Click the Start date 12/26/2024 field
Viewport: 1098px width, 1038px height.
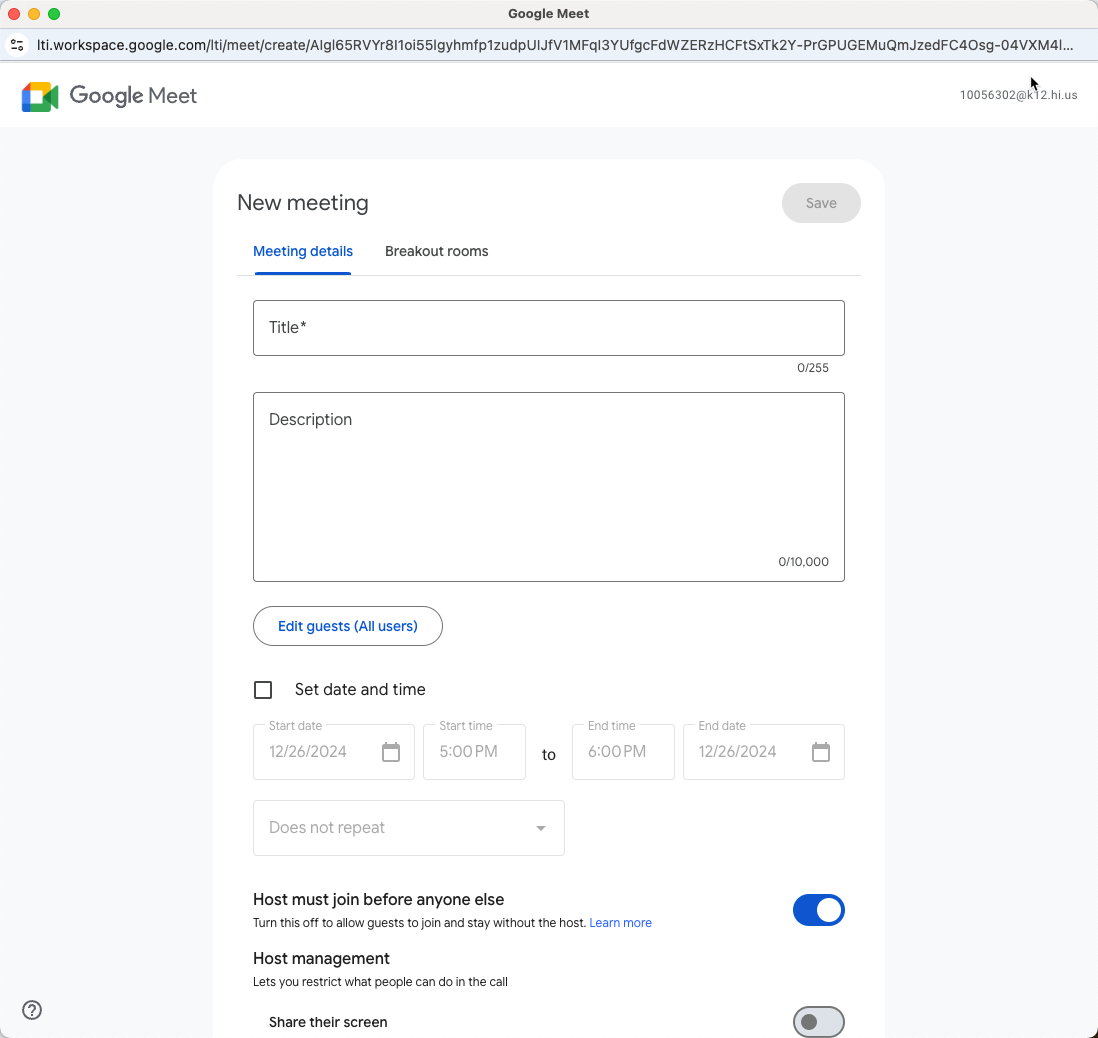click(334, 752)
